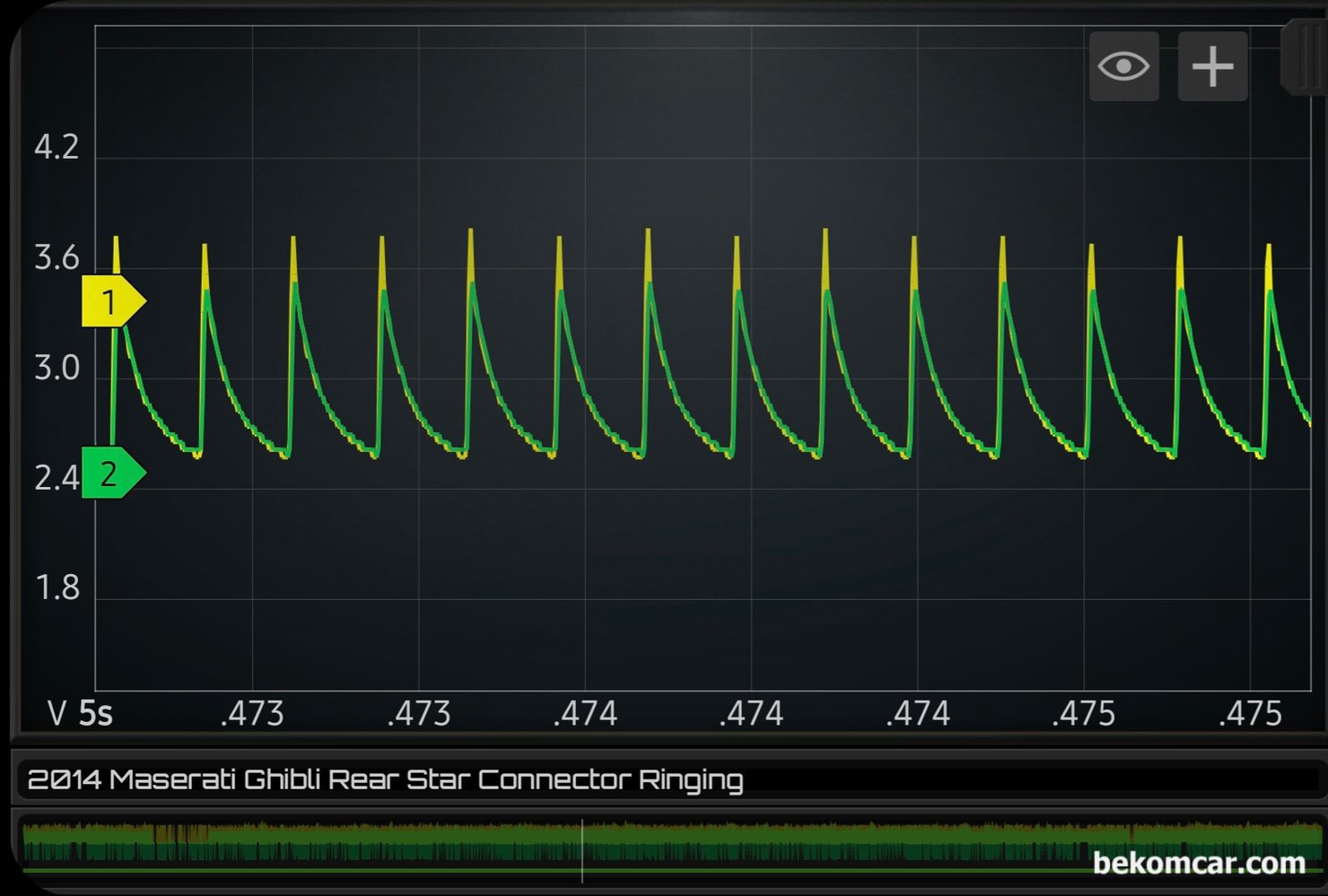Click the 2.4 voltage axis label
The height and width of the screenshot is (896, 1328).
coord(56,479)
